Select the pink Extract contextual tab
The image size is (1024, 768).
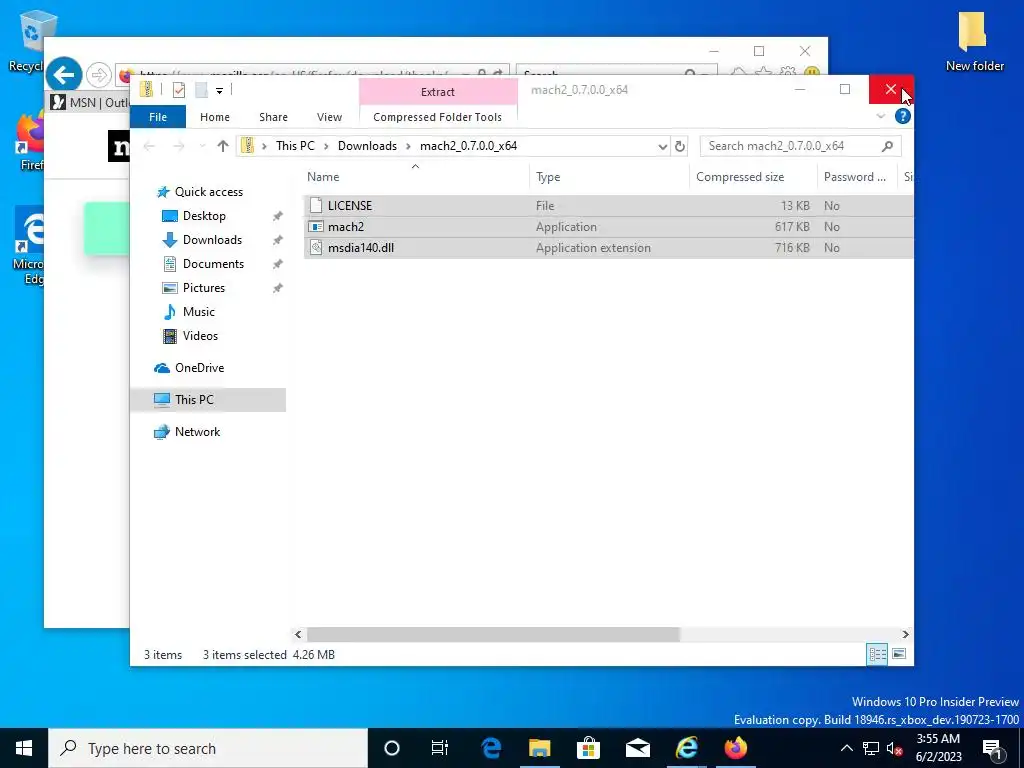(438, 92)
